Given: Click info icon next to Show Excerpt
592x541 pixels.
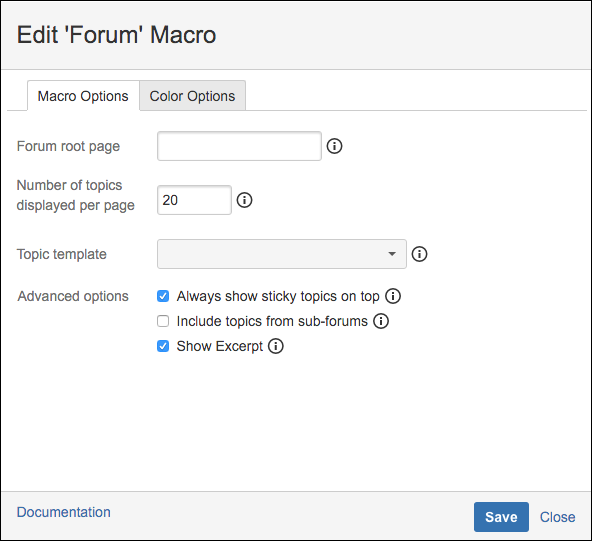Looking at the screenshot, I should pyautogui.click(x=276, y=346).
